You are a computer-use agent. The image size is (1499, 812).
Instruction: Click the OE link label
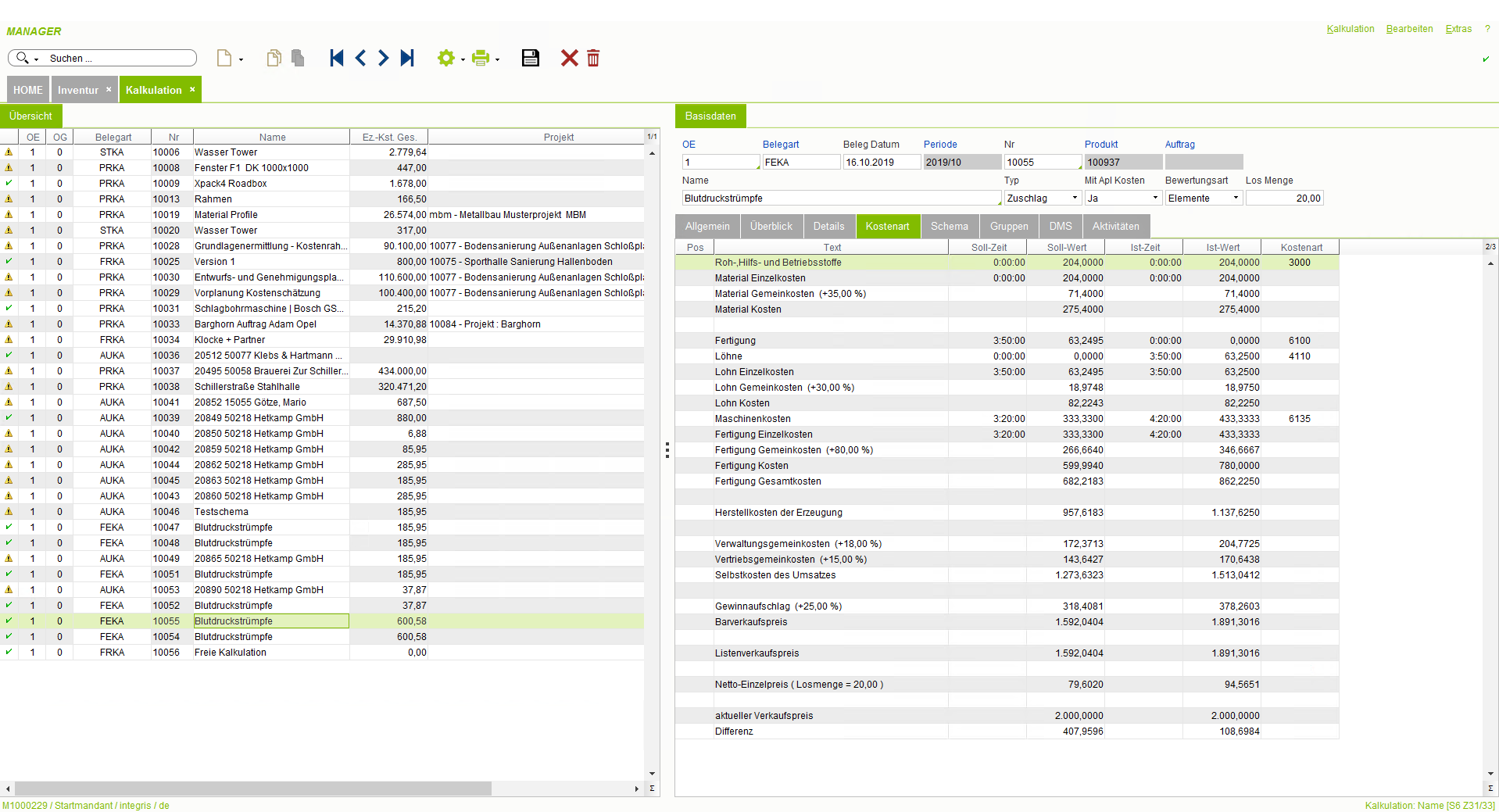689,145
